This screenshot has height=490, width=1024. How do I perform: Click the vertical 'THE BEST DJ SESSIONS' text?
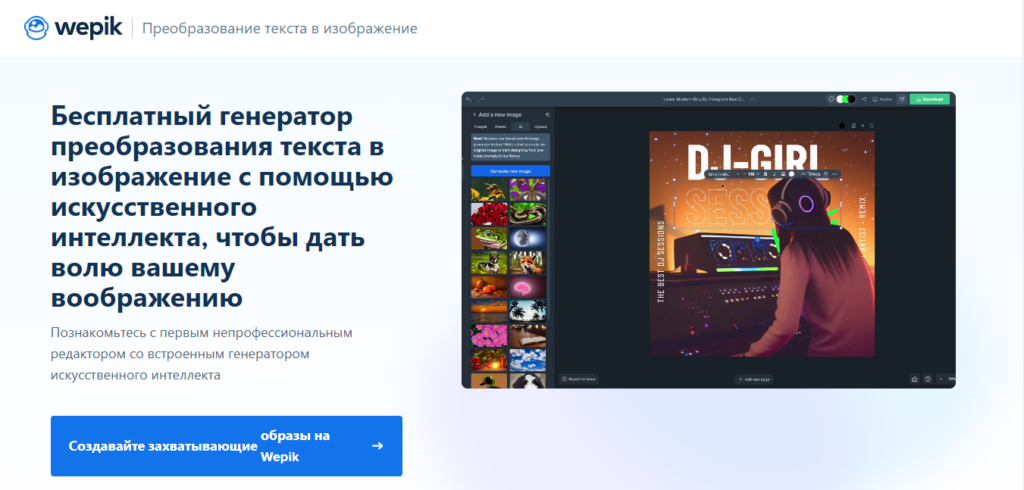[660, 261]
